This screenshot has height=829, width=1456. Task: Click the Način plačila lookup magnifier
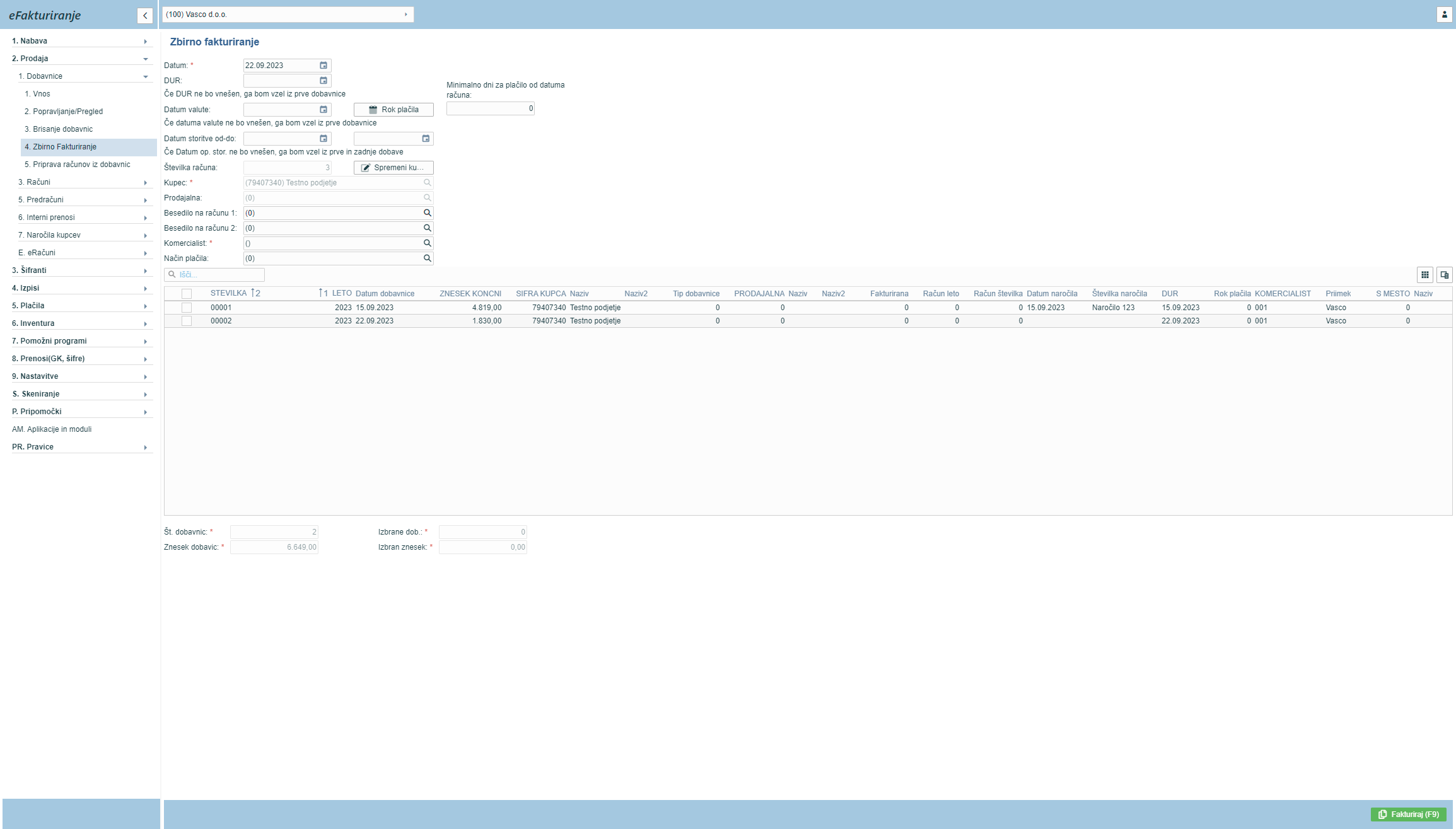(427, 258)
